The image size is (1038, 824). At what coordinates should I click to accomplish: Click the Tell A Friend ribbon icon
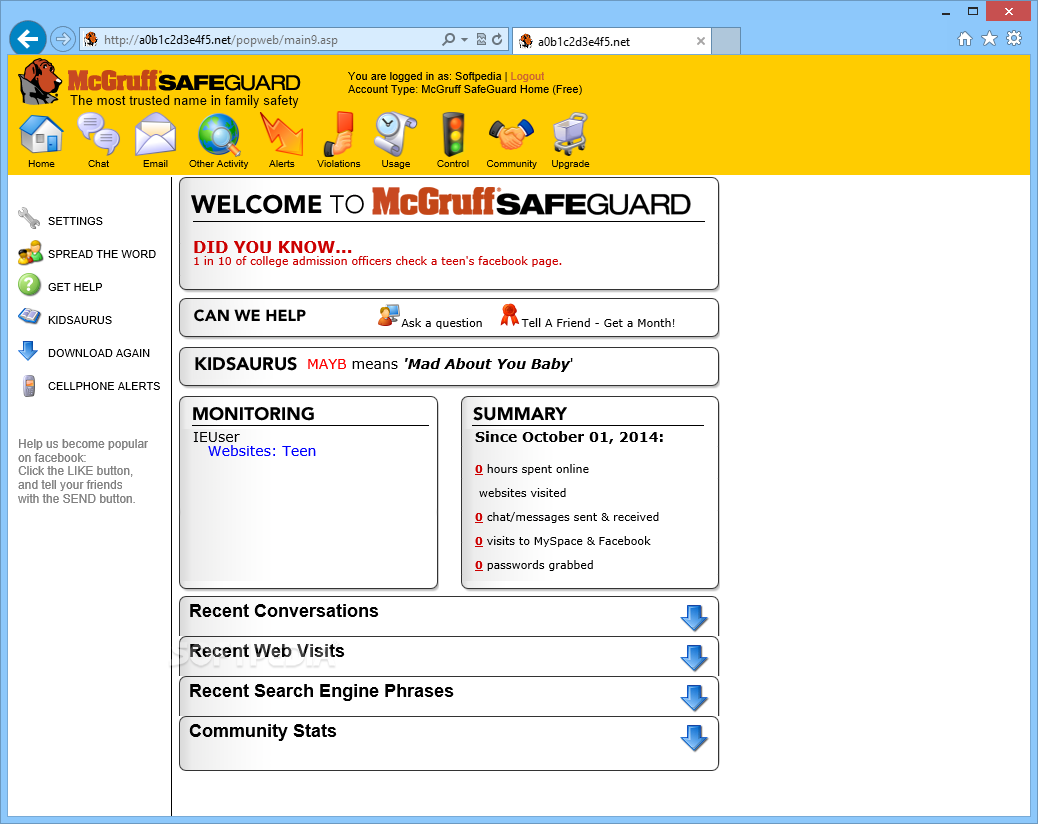(509, 315)
